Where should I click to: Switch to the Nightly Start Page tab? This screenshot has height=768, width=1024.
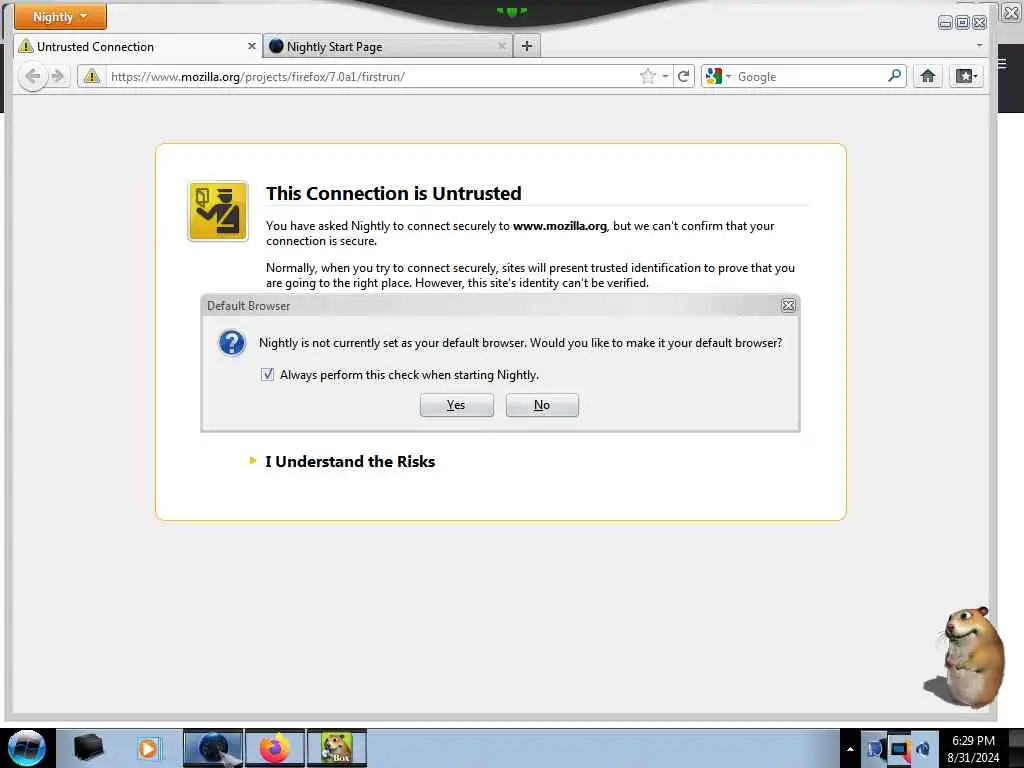[x=388, y=46]
